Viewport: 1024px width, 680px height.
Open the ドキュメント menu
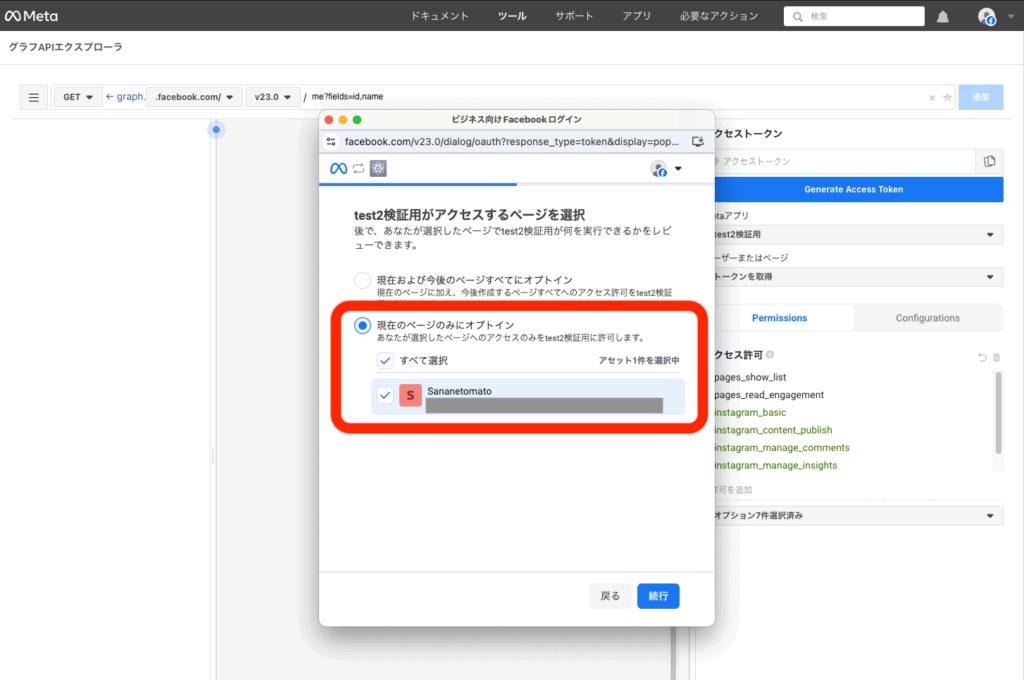click(440, 16)
